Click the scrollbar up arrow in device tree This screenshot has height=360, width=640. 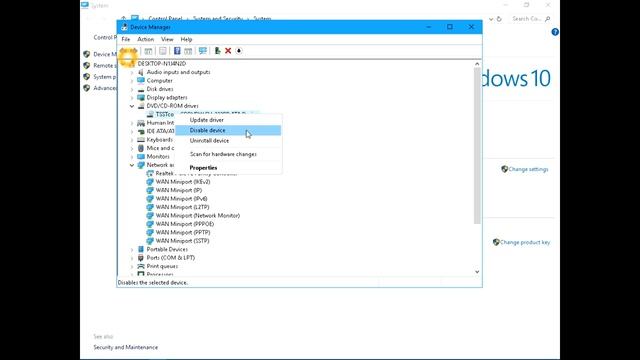click(477, 64)
